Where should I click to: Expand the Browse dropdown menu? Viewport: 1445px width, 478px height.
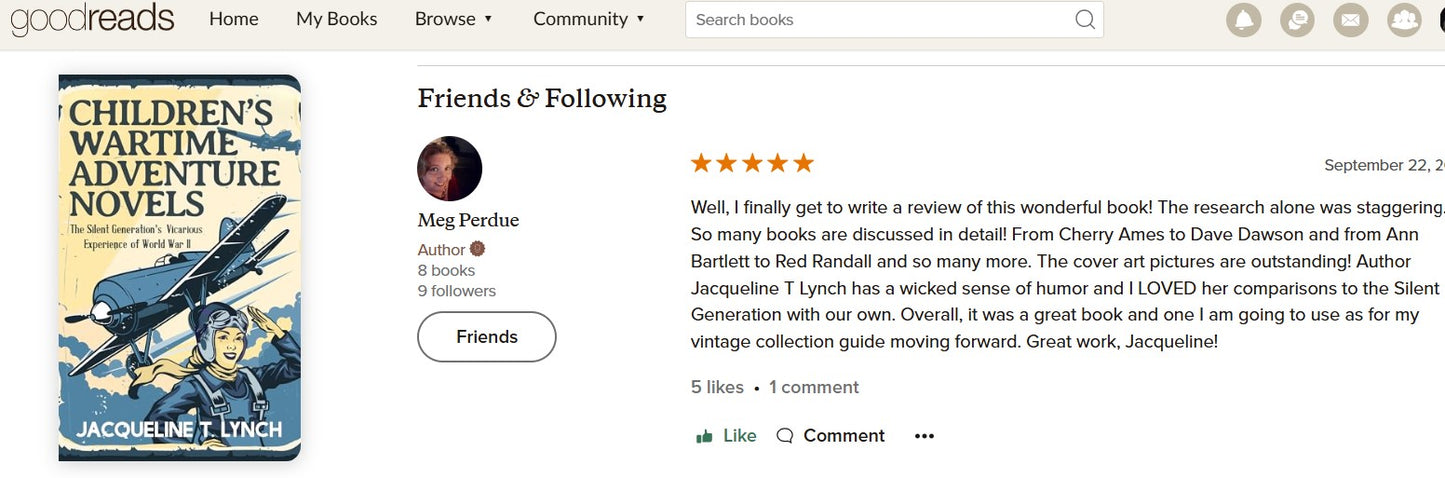(x=454, y=19)
